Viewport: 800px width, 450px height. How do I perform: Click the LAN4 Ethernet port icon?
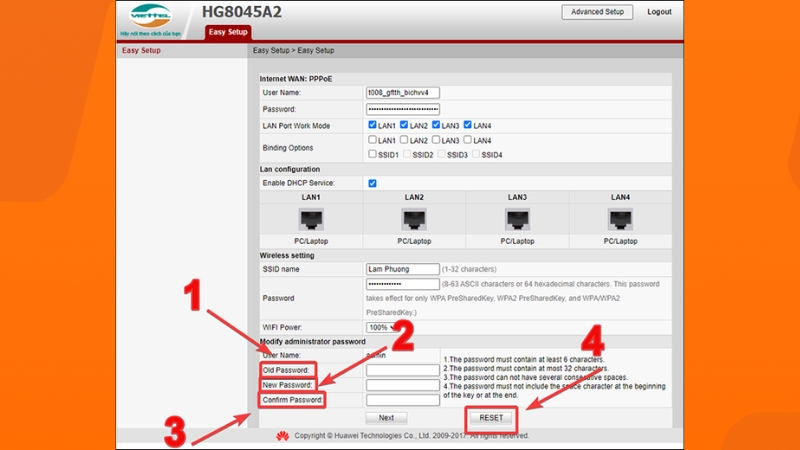620,219
